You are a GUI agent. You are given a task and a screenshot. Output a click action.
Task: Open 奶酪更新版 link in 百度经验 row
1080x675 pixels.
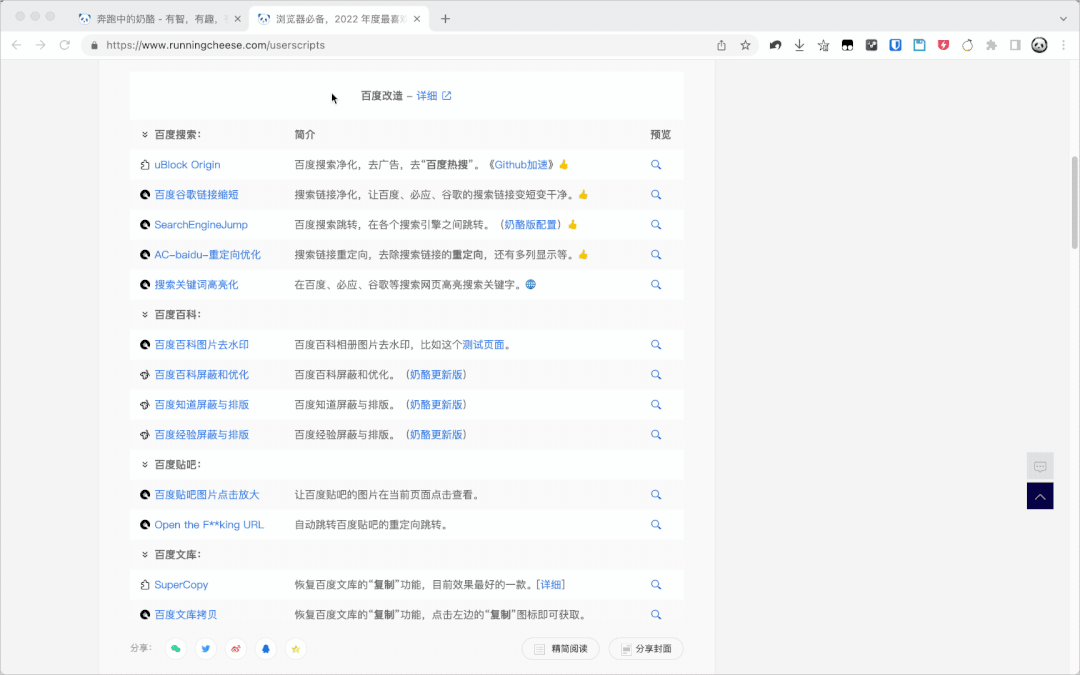[436, 435]
